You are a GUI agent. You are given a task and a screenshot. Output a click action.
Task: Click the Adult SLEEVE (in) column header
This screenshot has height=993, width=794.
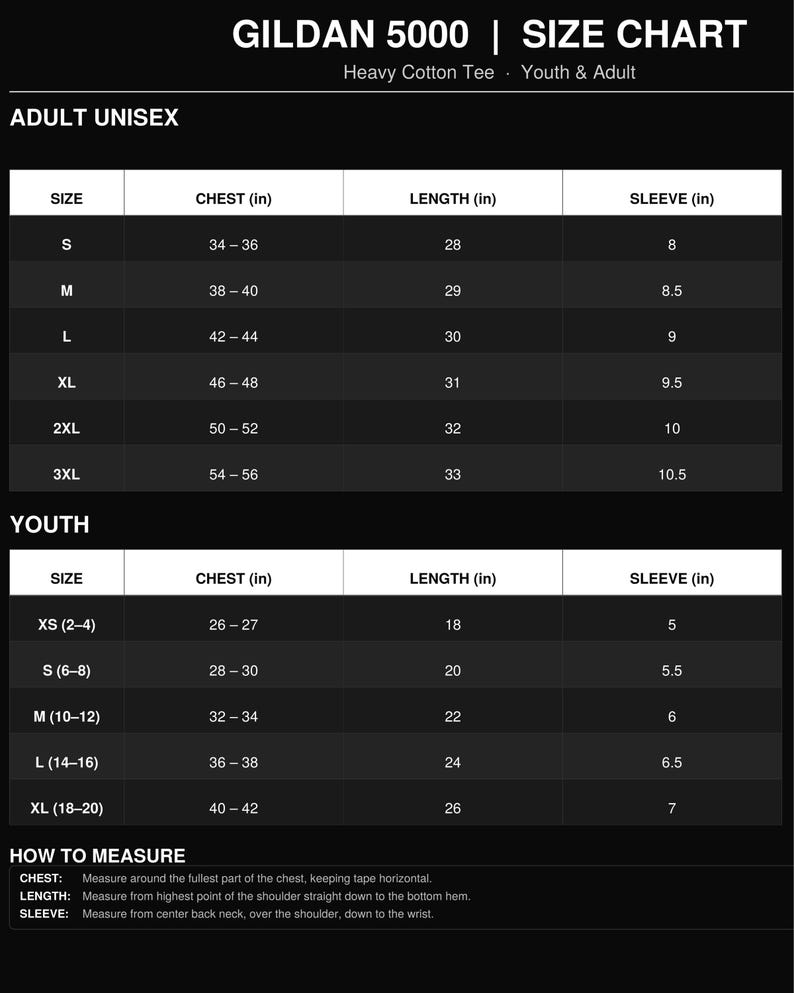click(x=672, y=199)
